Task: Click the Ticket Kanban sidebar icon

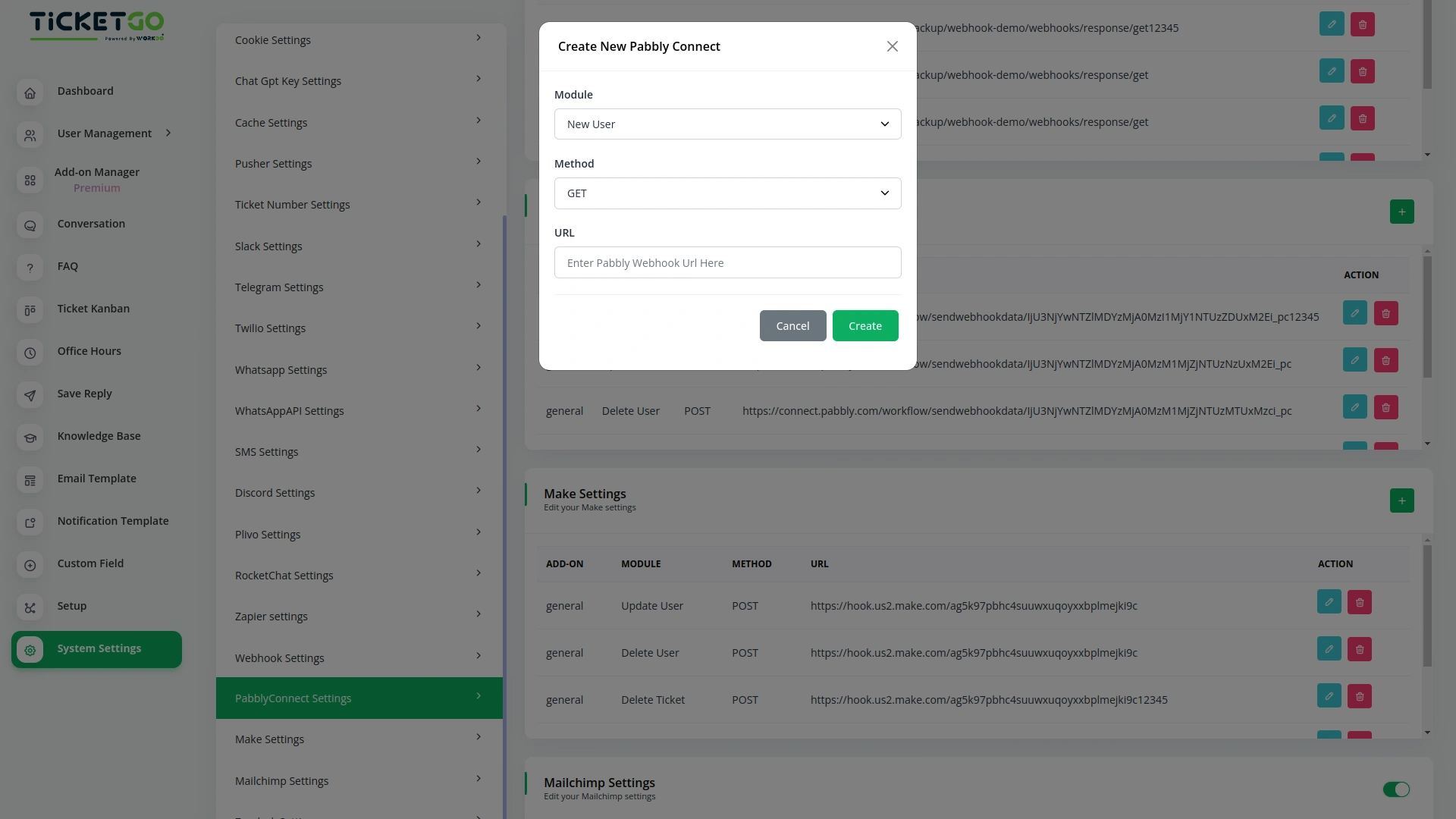Action: pos(30,310)
